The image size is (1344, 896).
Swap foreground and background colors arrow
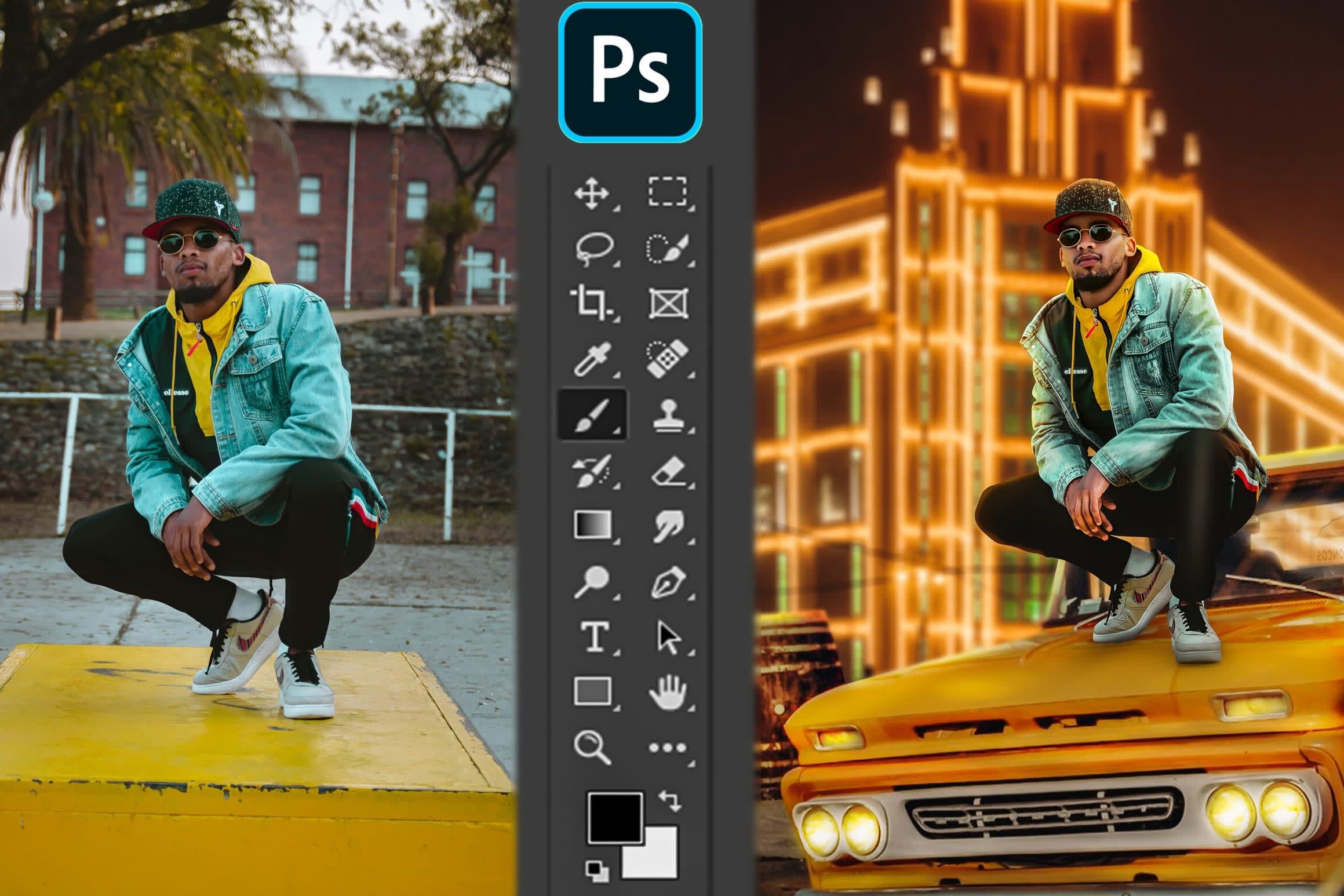pos(671,801)
